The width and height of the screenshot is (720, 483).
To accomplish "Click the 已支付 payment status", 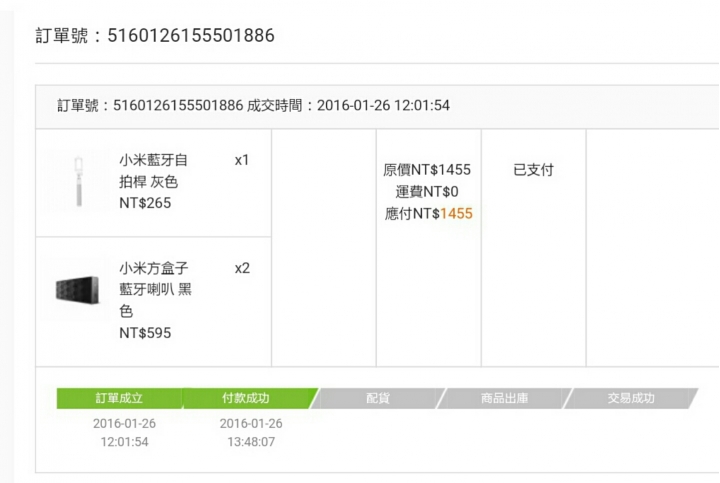I will pos(533,169).
